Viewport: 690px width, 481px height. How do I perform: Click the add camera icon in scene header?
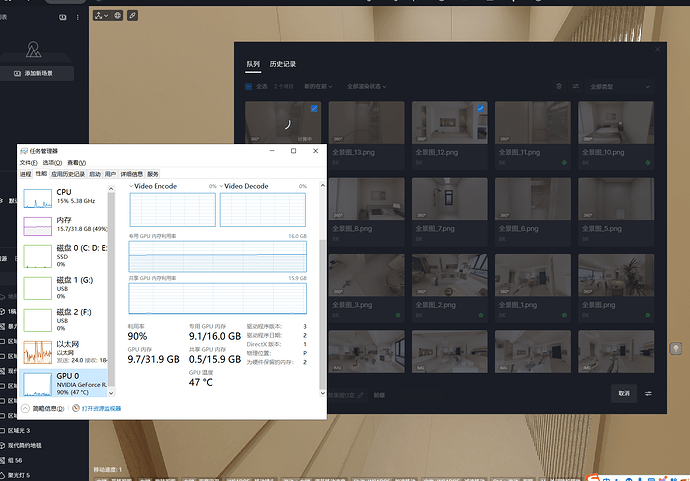62,17
